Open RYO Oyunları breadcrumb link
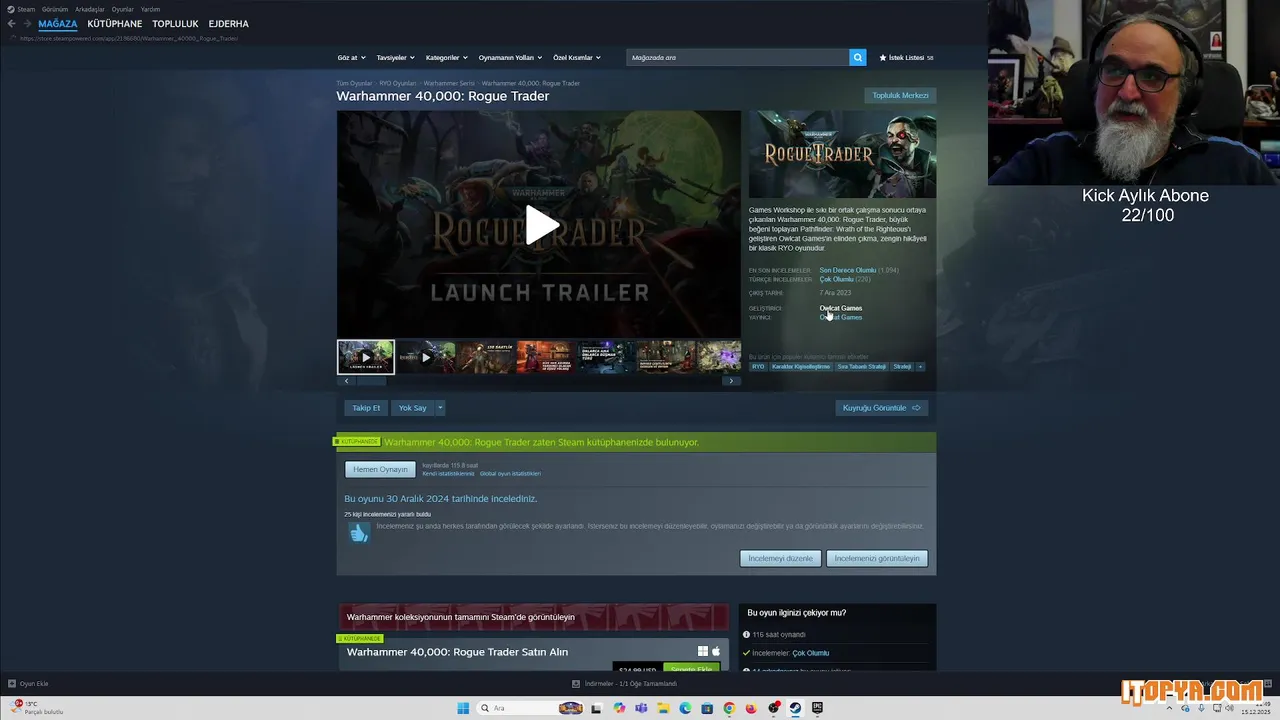 [x=398, y=83]
